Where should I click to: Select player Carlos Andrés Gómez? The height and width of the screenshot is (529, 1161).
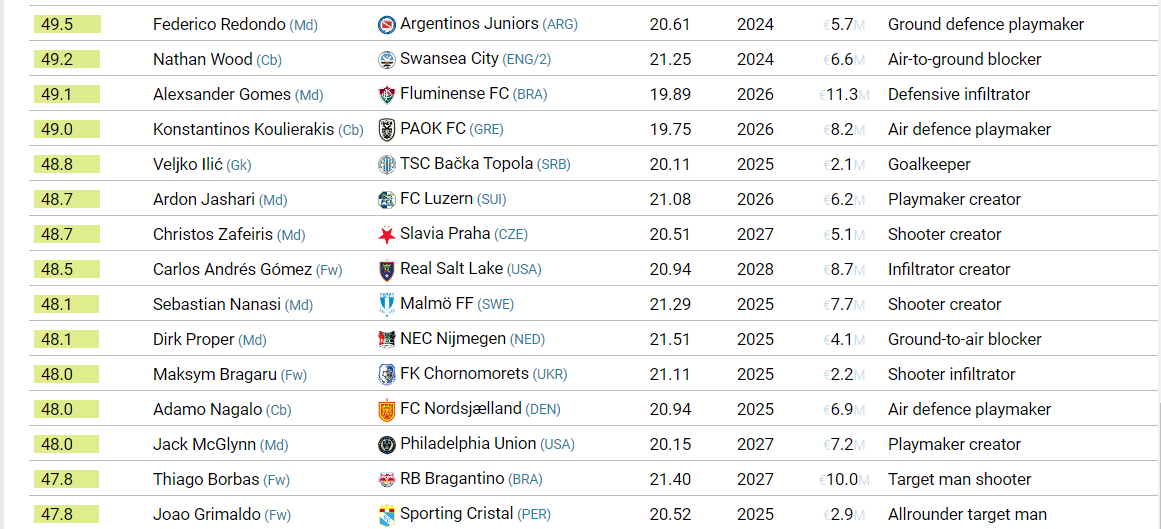coord(232,270)
